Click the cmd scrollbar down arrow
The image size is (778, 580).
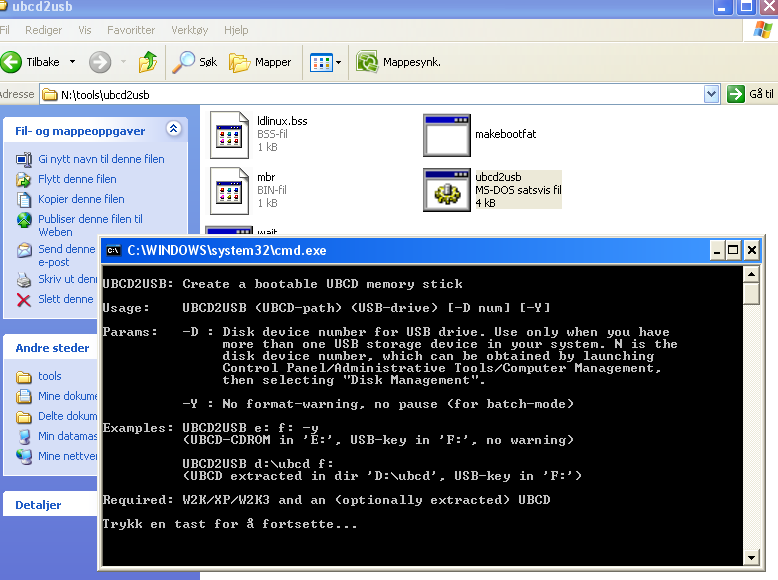click(751, 558)
